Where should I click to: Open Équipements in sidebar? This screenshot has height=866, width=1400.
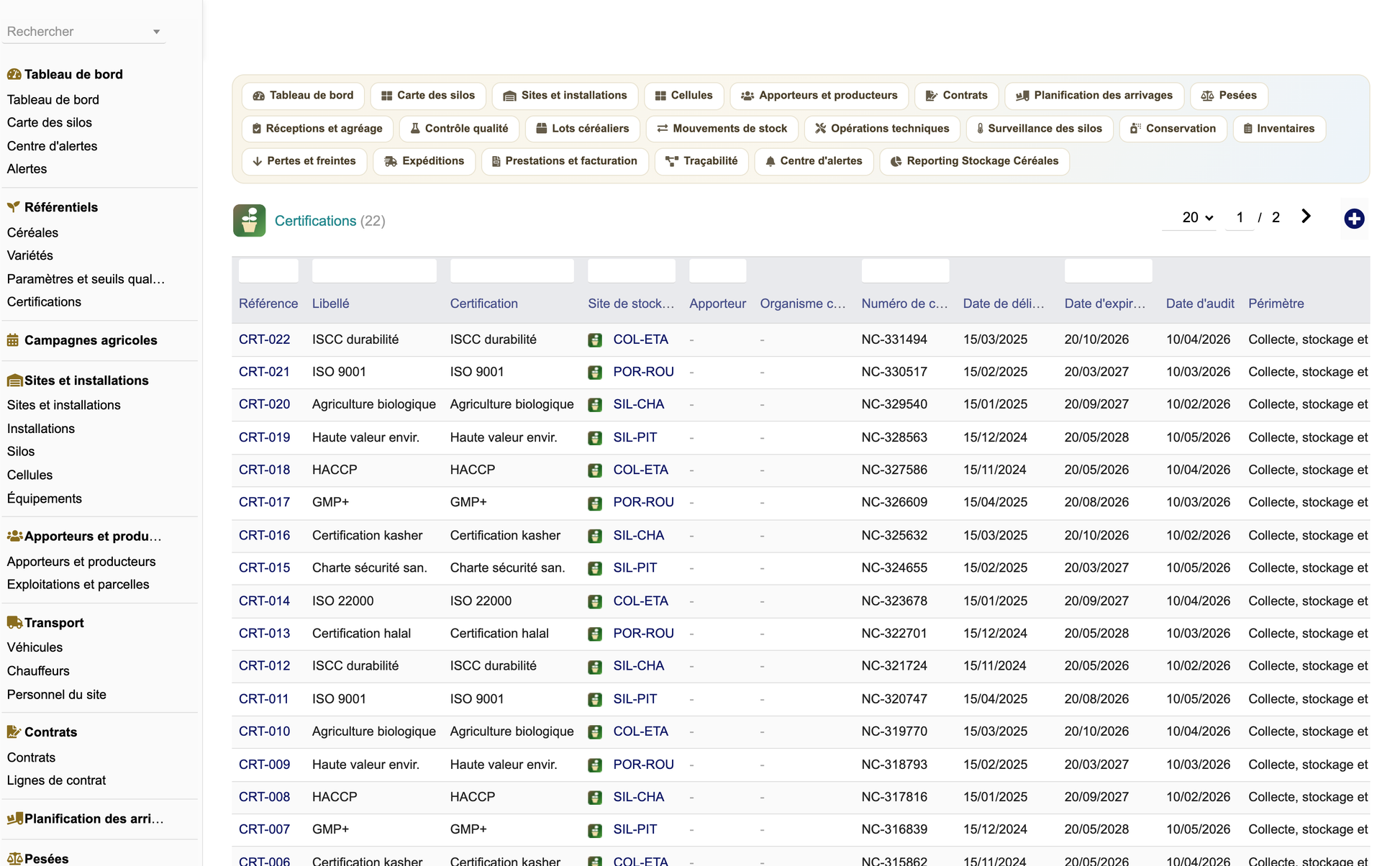tap(44, 498)
